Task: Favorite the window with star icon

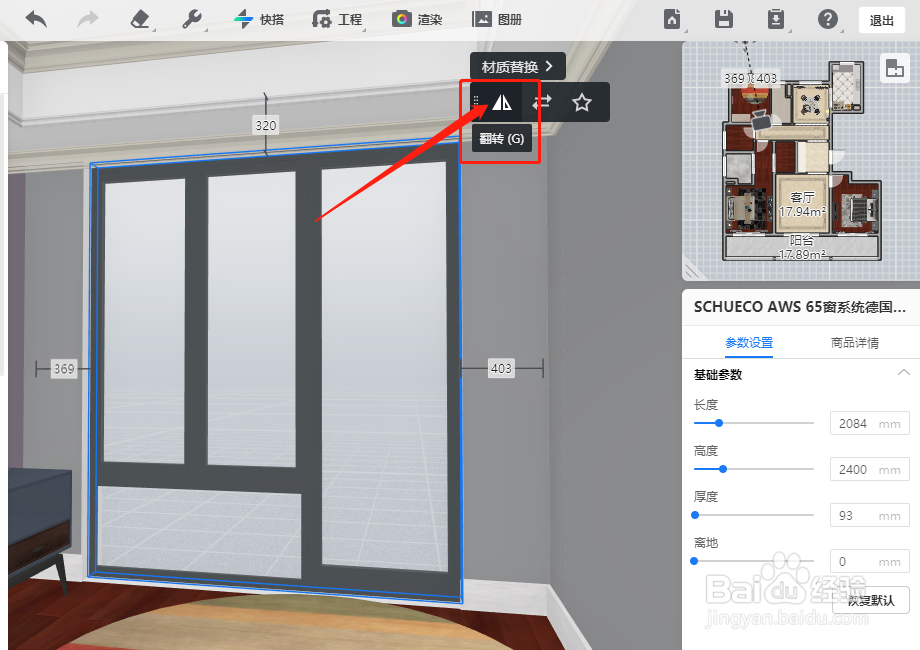Action: pyautogui.click(x=581, y=103)
